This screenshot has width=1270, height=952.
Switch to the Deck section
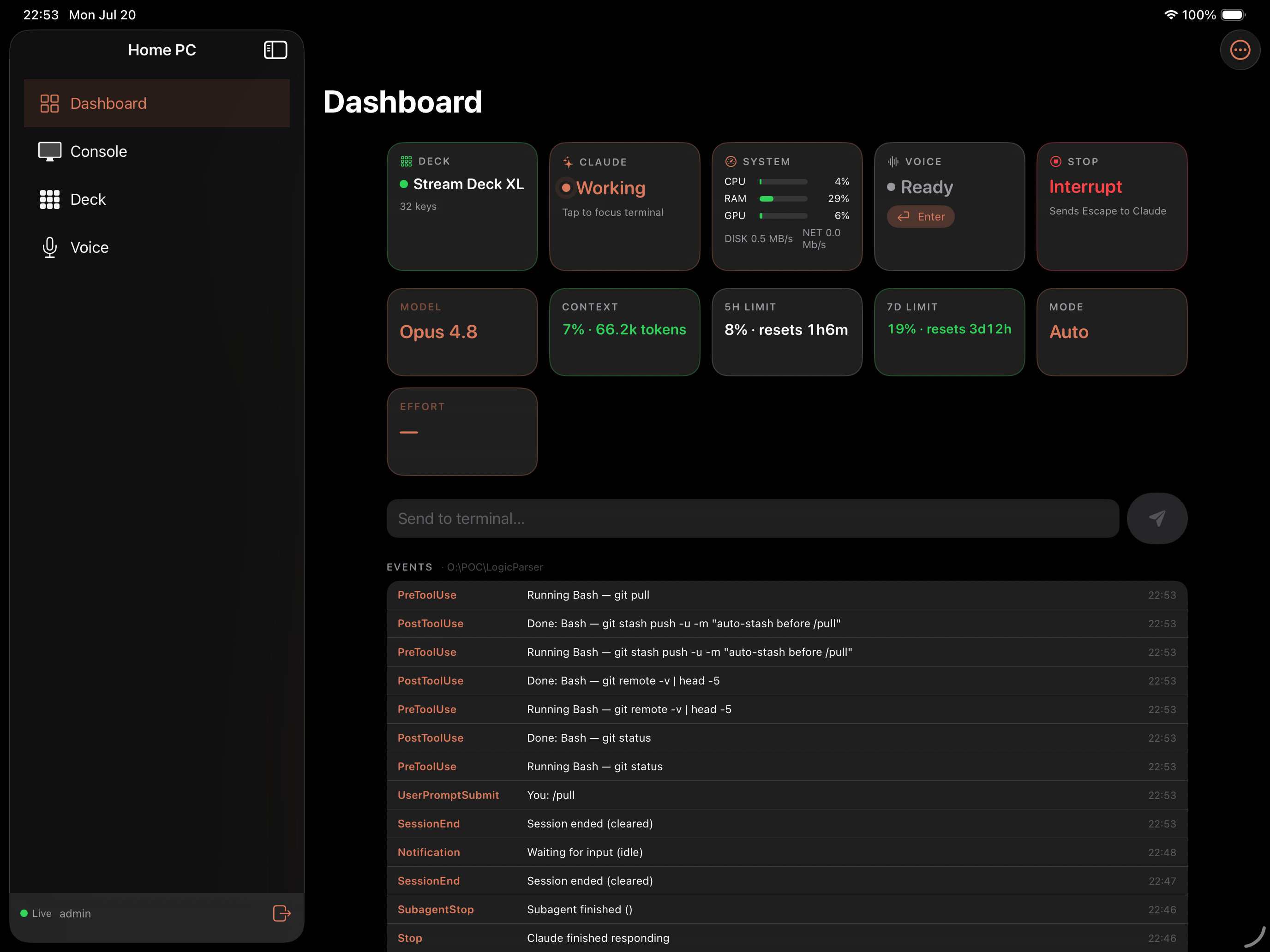(x=157, y=199)
